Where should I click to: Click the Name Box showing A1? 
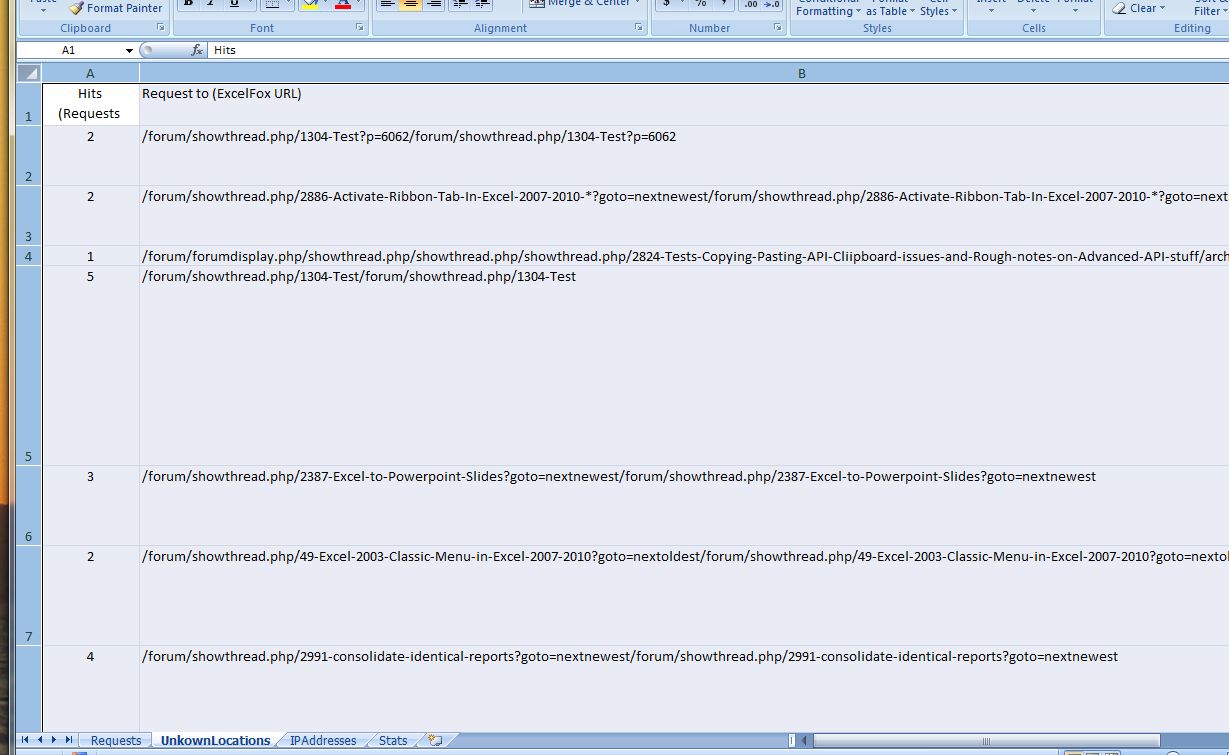click(x=70, y=50)
